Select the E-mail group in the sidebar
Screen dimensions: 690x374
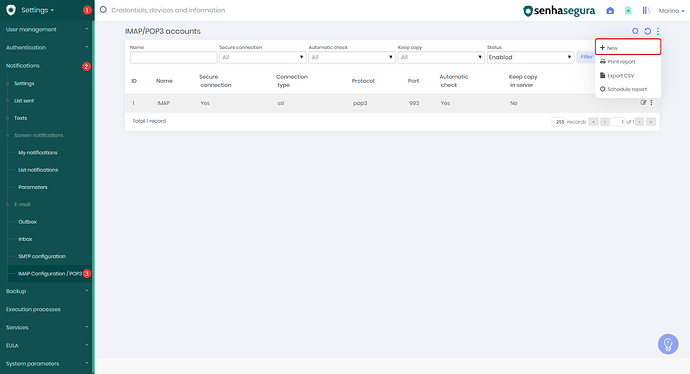[22, 205]
